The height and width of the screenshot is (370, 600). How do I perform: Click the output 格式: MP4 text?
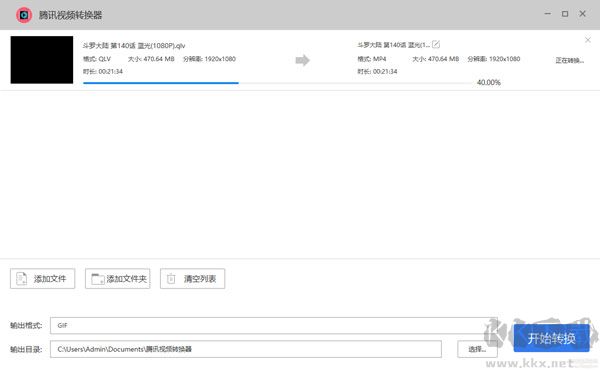point(372,59)
